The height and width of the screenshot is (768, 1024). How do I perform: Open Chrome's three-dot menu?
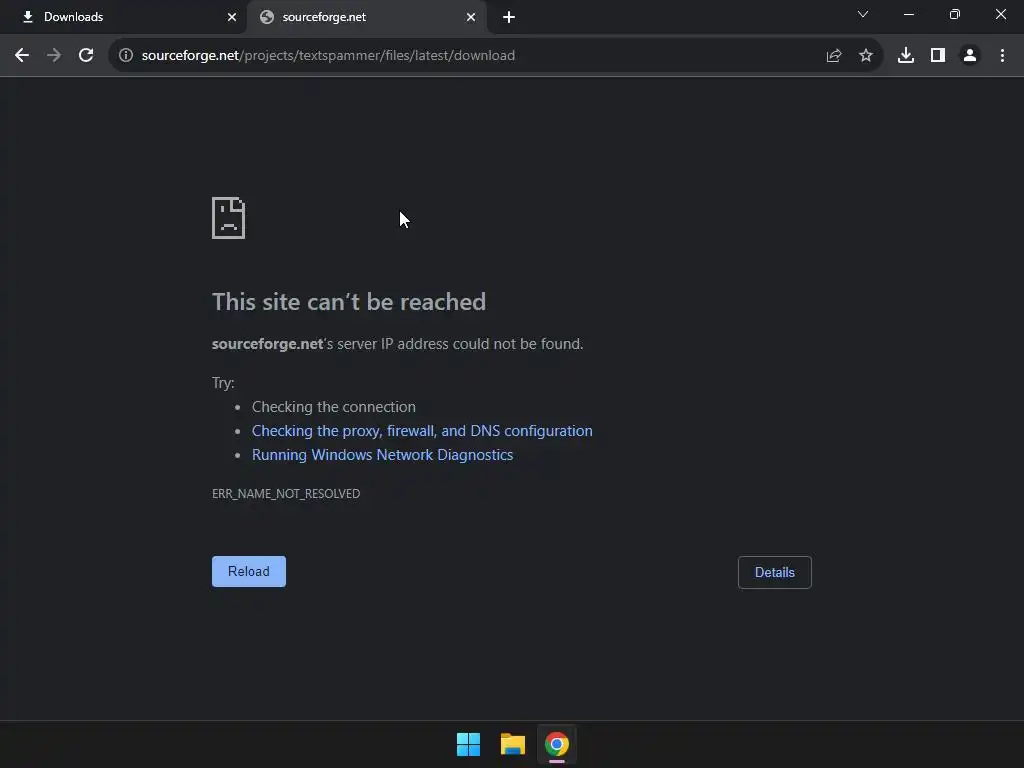click(x=1002, y=56)
